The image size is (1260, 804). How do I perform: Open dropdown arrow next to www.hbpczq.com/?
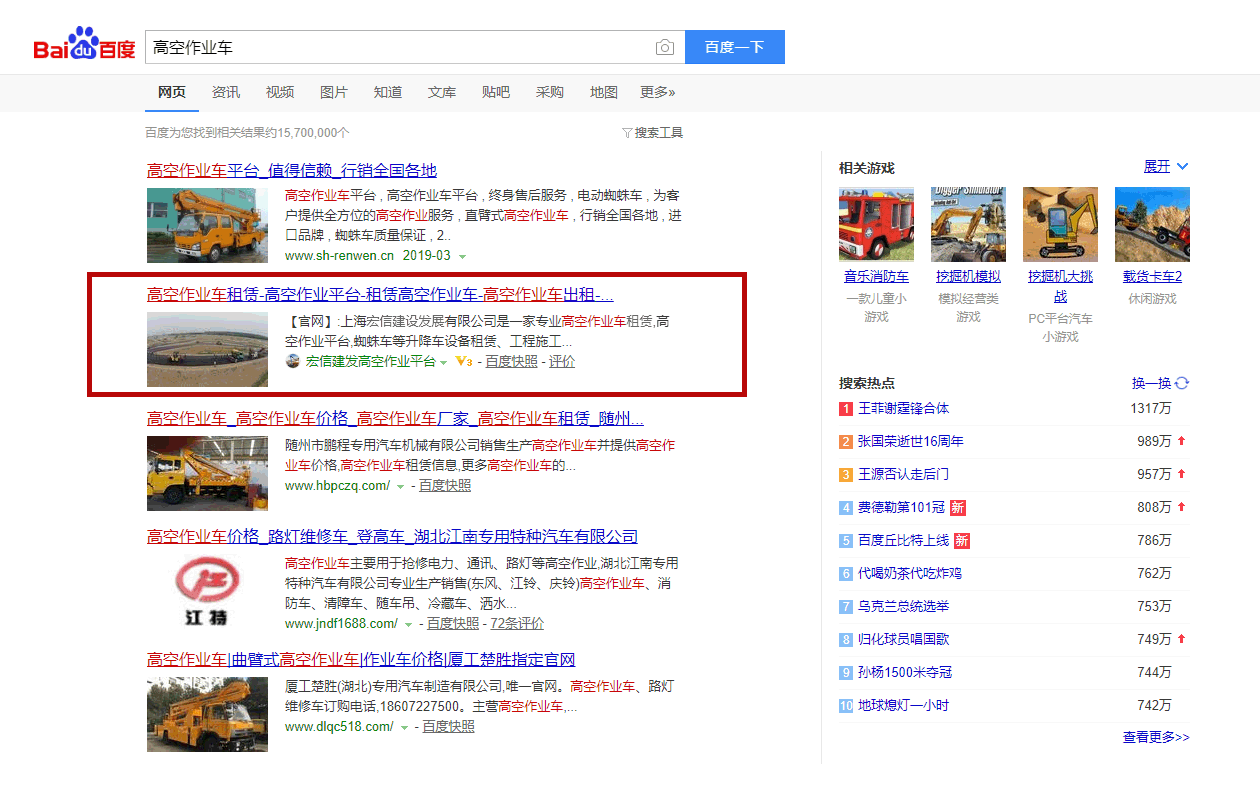pyautogui.click(x=400, y=487)
